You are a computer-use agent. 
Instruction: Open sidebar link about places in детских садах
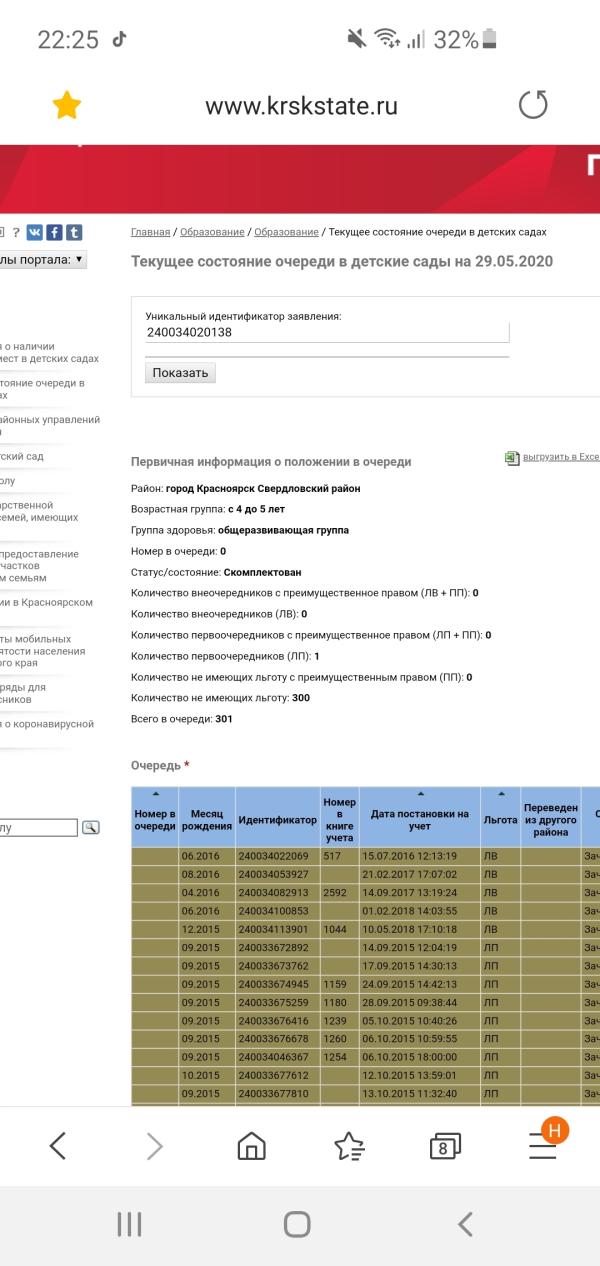50,352
